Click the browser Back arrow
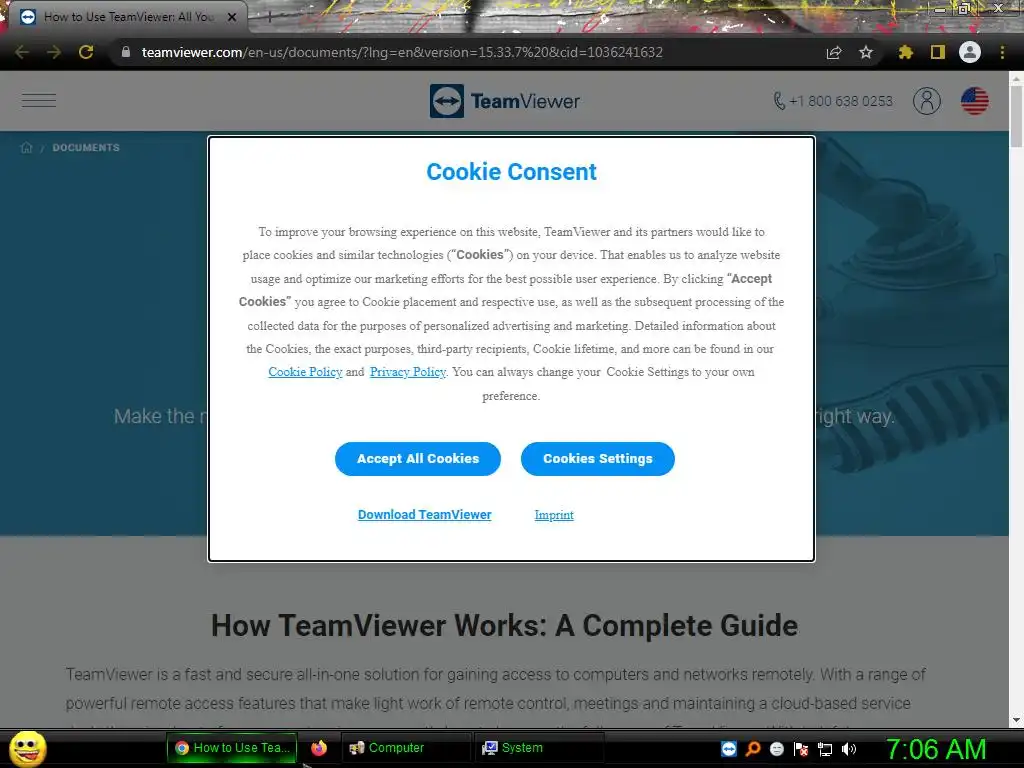 22,52
